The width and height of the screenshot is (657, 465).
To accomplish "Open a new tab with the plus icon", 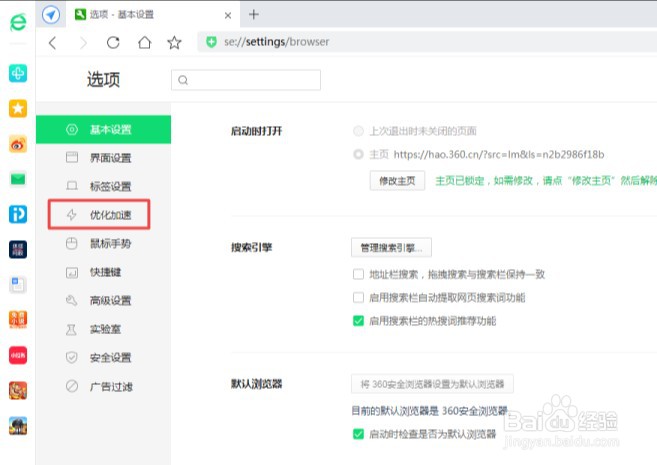I will [x=253, y=15].
